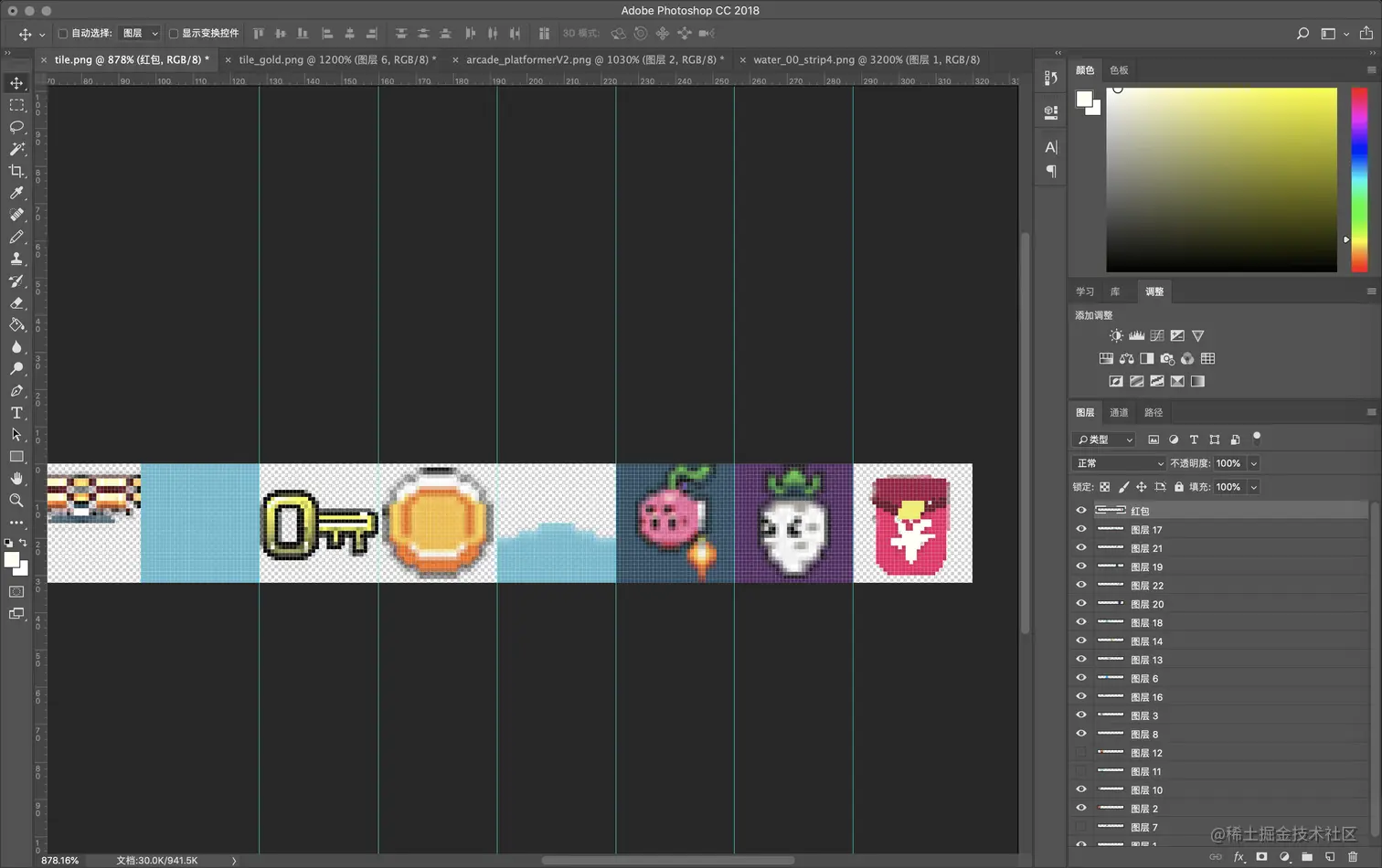
Task: Select the Brush tool
Action: click(16, 237)
